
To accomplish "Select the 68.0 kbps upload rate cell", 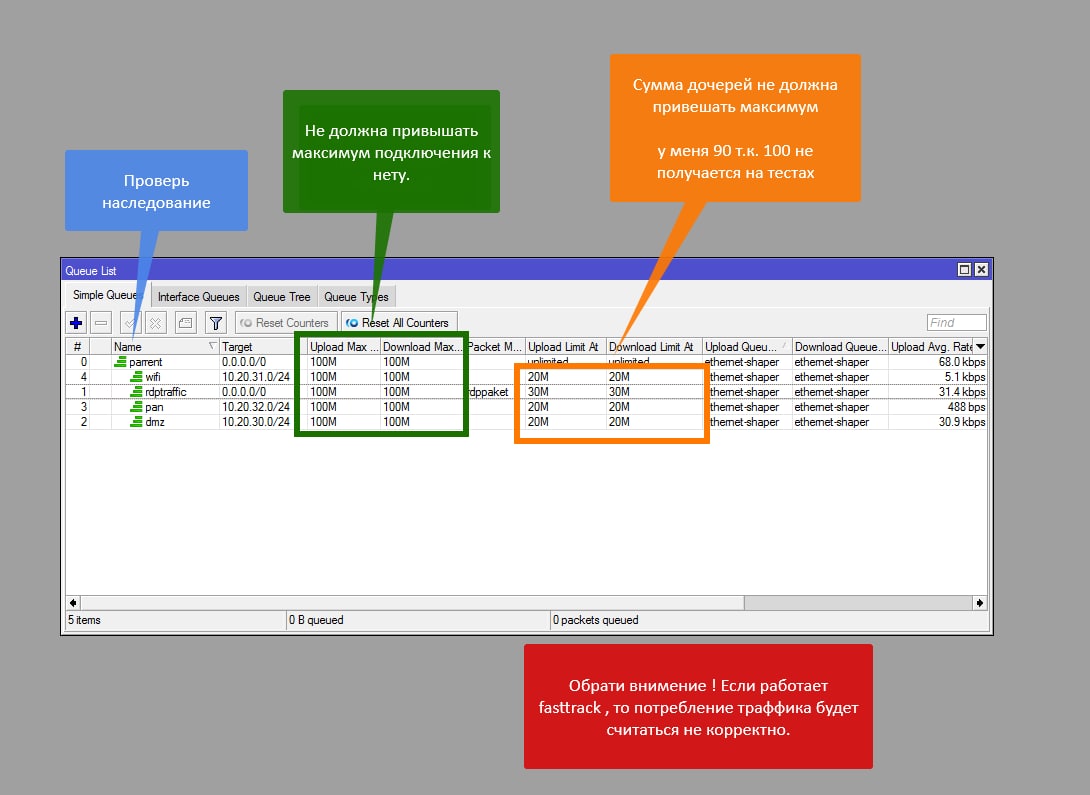I will [961, 362].
